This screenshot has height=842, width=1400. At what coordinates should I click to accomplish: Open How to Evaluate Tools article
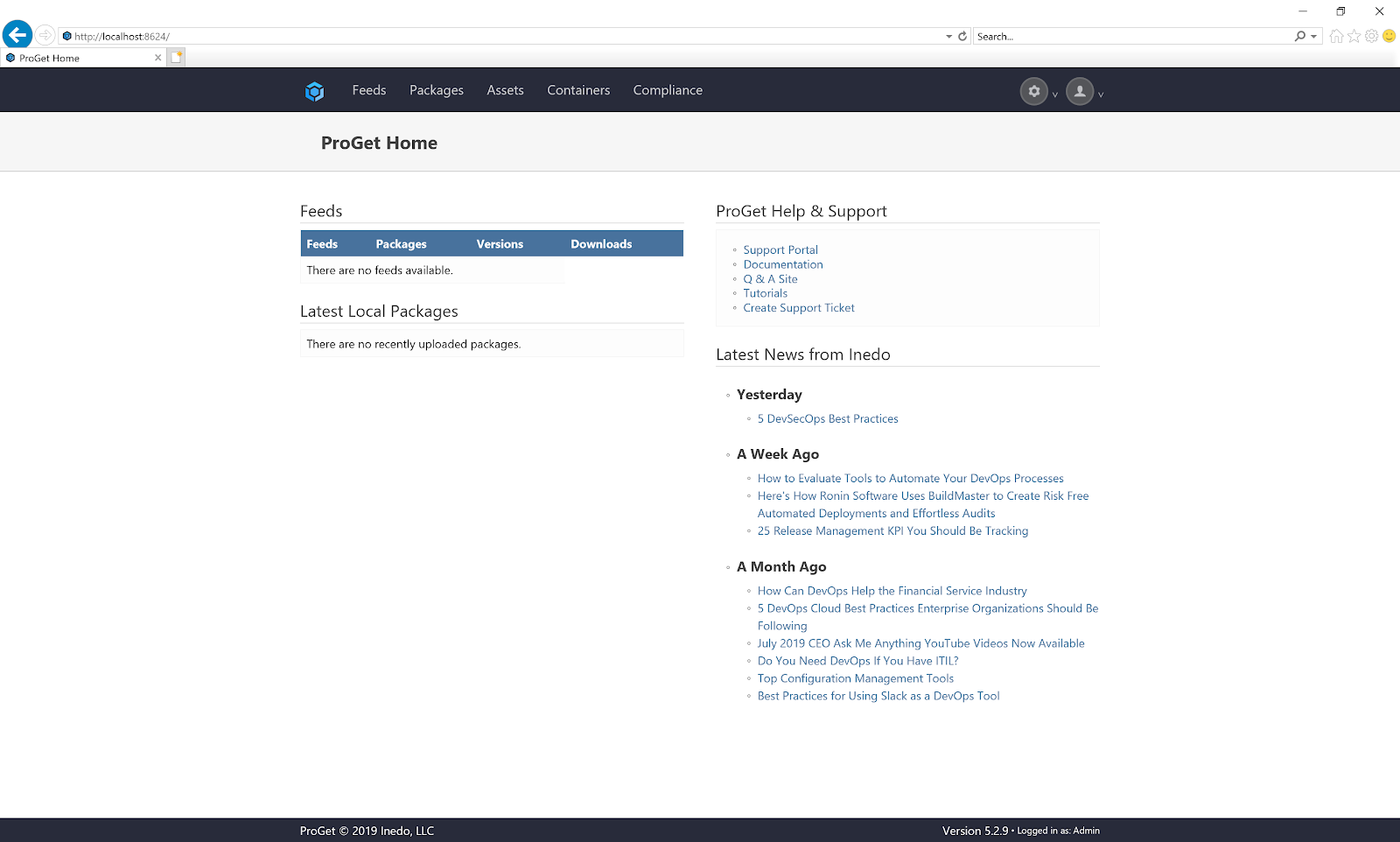pyautogui.click(x=911, y=478)
